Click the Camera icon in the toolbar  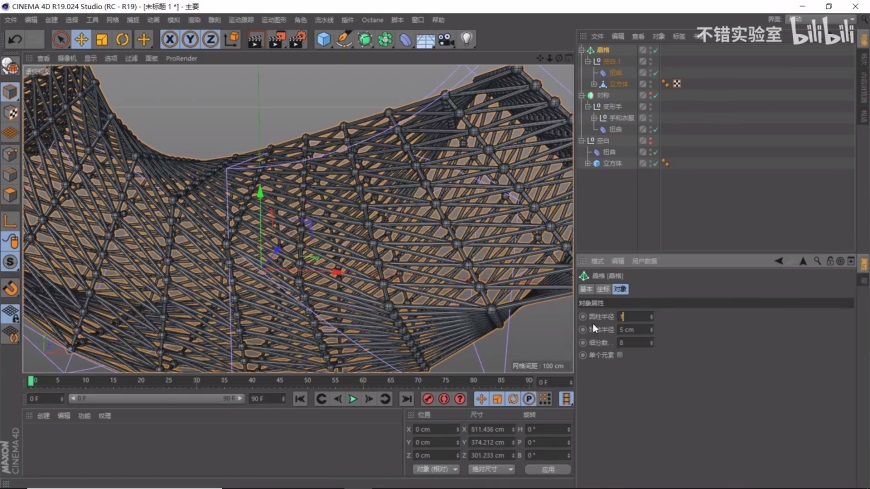click(446, 39)
